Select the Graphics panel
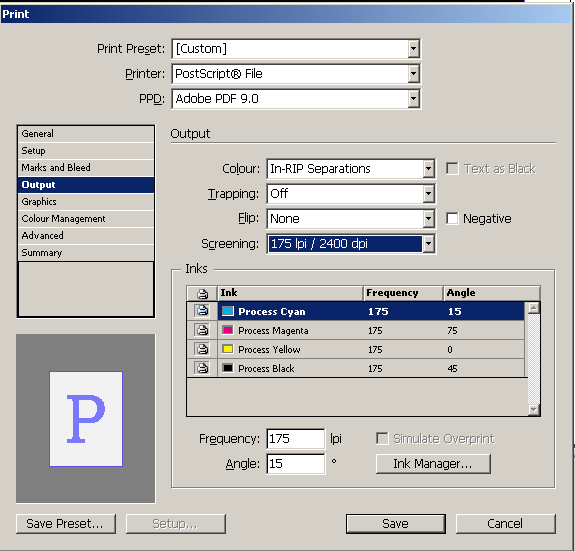Screen dimensions: 575x551 pyautogui.click(x=86, y=202)
